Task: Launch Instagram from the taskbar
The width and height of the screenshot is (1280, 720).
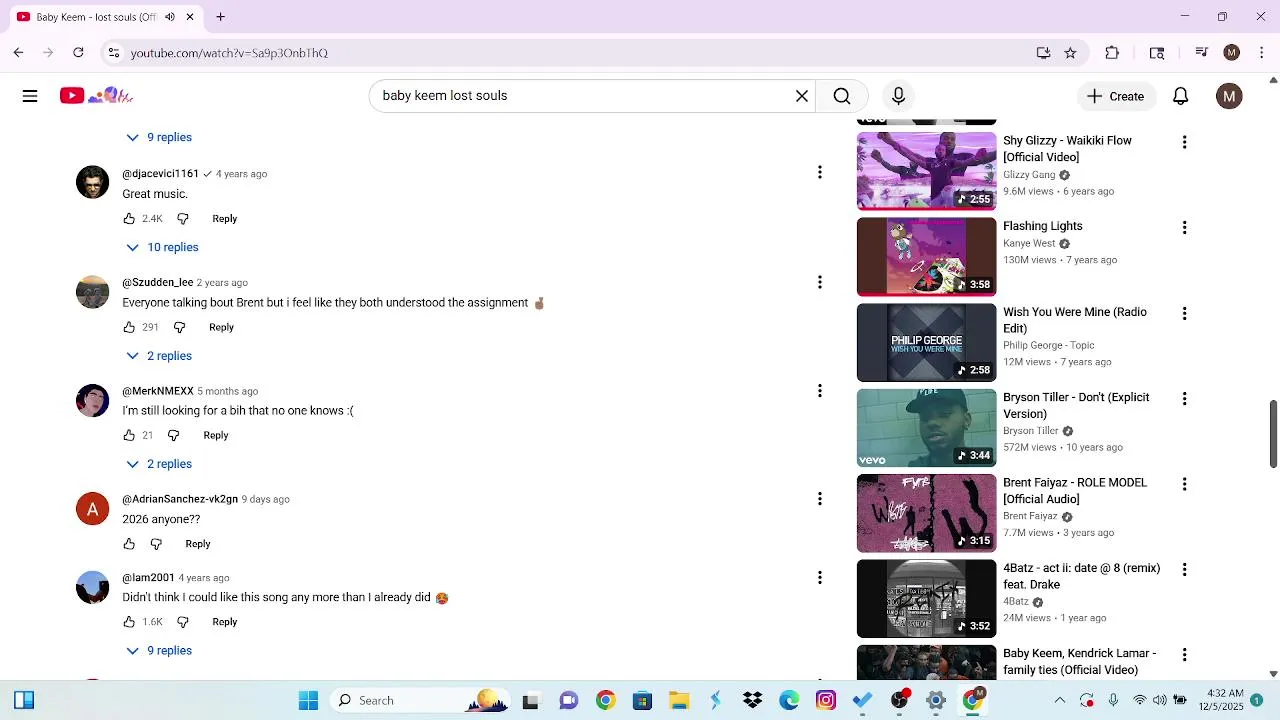Action: [826, 701]
